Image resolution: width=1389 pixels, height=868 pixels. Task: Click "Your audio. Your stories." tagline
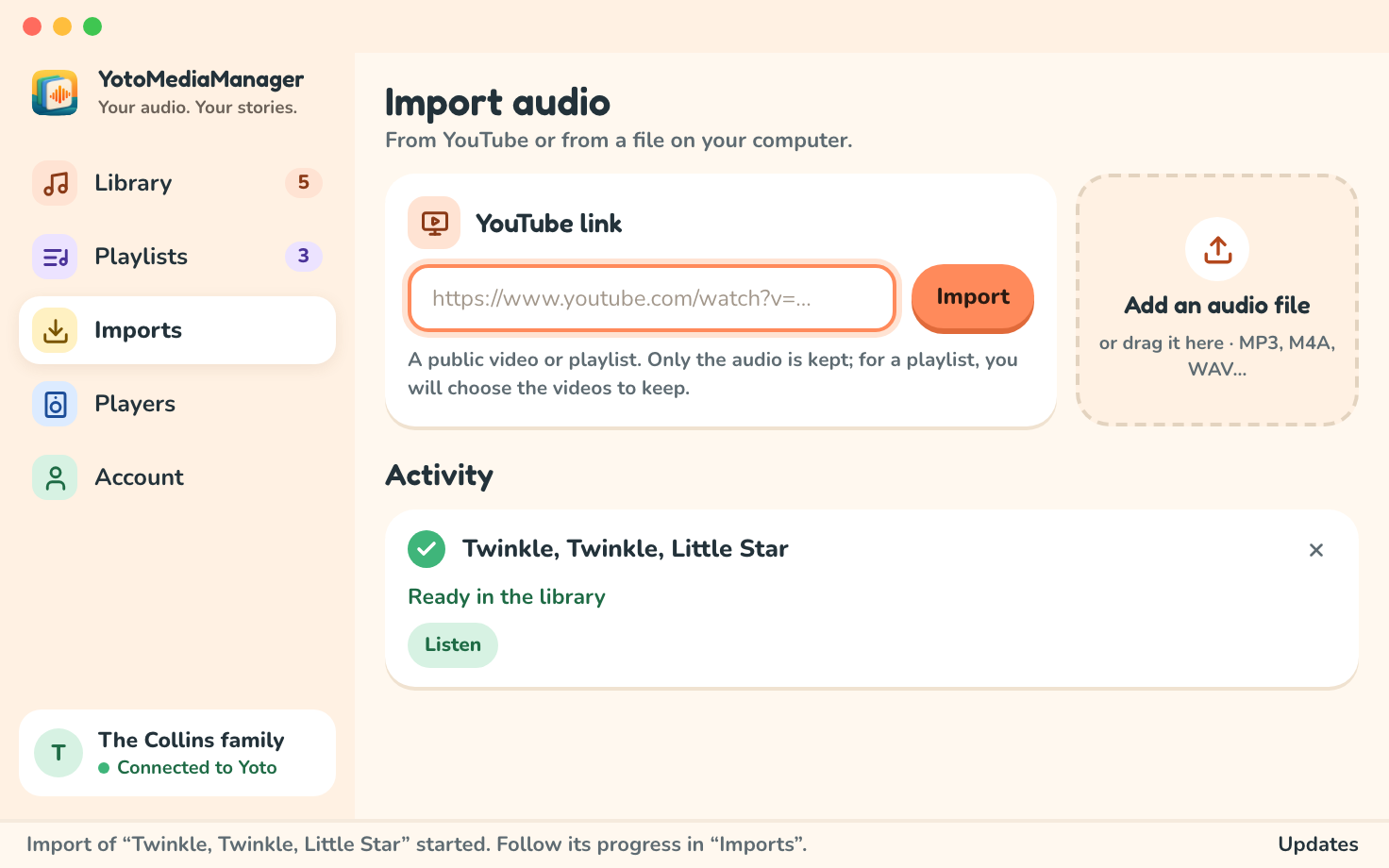198,108
